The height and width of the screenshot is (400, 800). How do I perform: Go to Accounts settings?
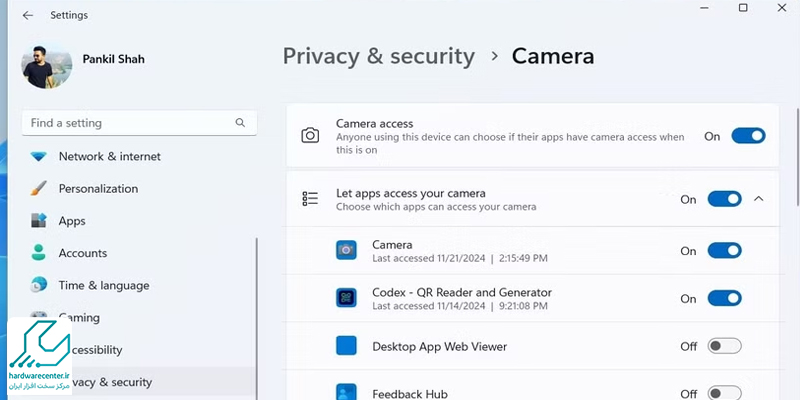82,253
